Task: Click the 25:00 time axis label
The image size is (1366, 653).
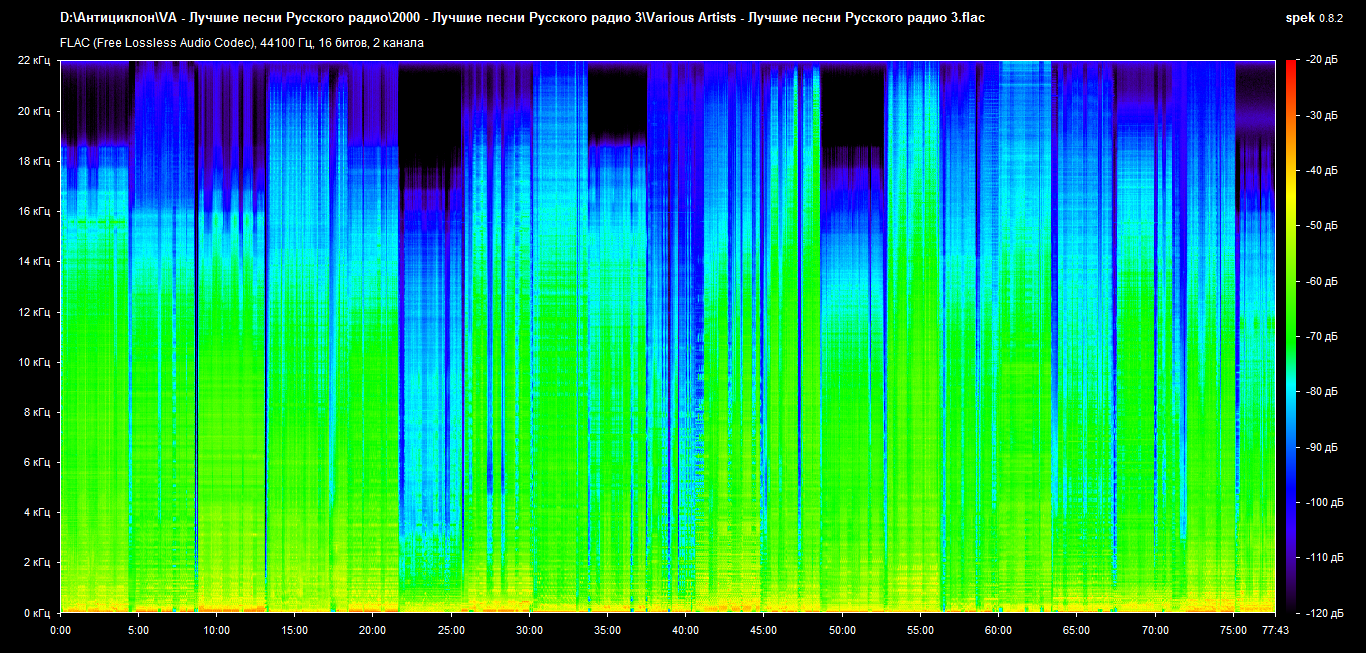Action: (451, 630)
